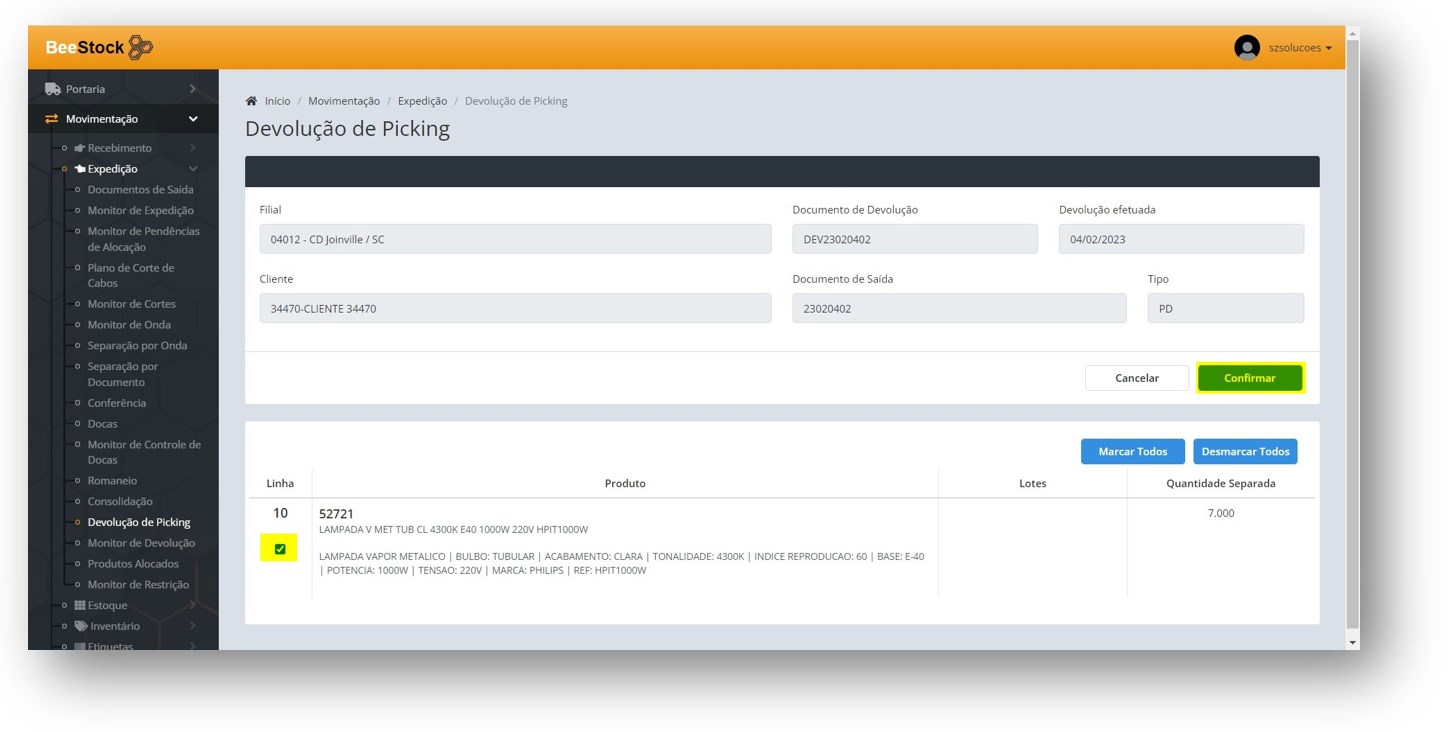The height and width of the screenshot is (732, 1453).
Task: Click the Movimentação arrows icon
Action: [x=52, y=119]
